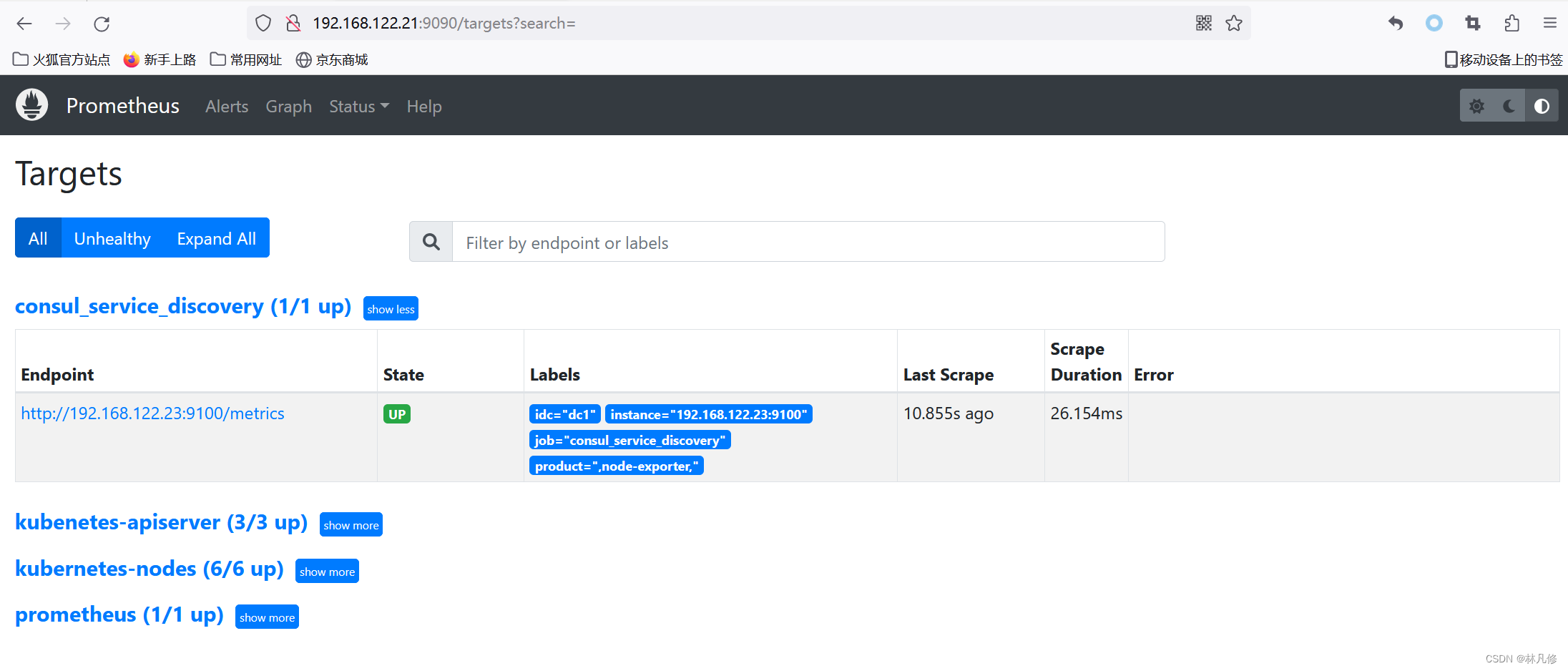
Task: Collapse consul_service_discovery with show less
Action: pos(391,309)
